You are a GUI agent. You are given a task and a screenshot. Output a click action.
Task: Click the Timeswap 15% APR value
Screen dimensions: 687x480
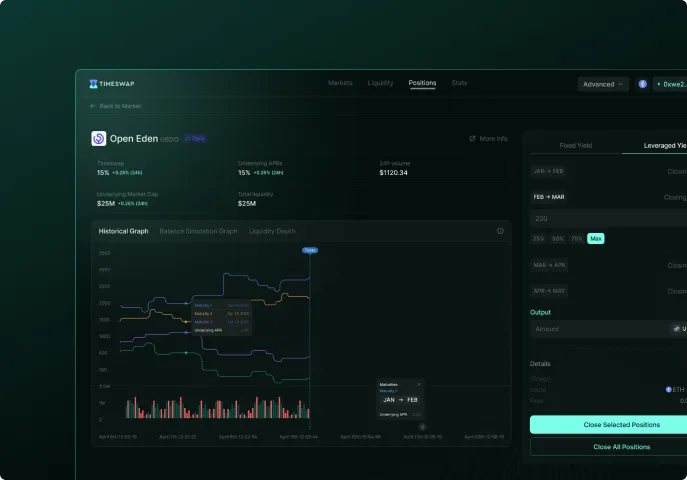(103, 173)
